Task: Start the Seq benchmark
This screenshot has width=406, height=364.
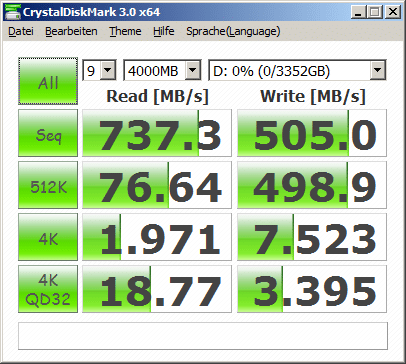Action: (x=48, y=133)
